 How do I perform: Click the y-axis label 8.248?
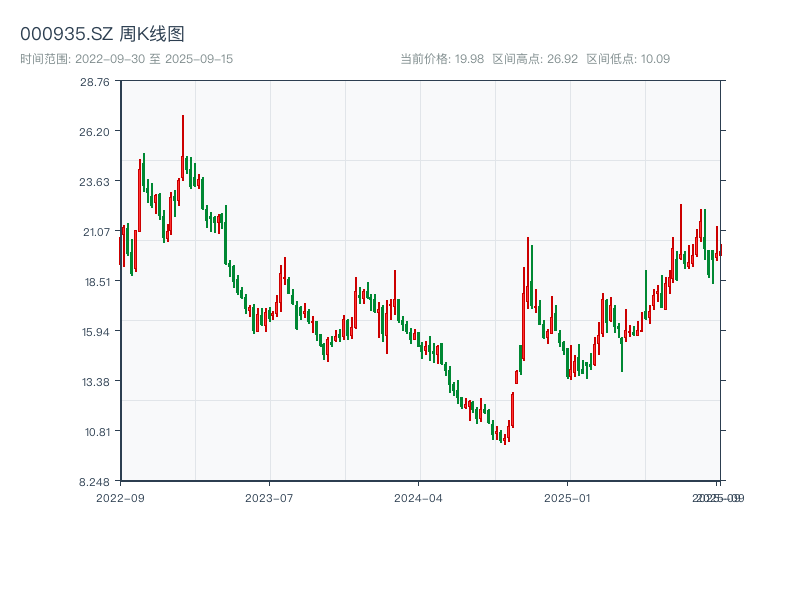coord(94,482)
